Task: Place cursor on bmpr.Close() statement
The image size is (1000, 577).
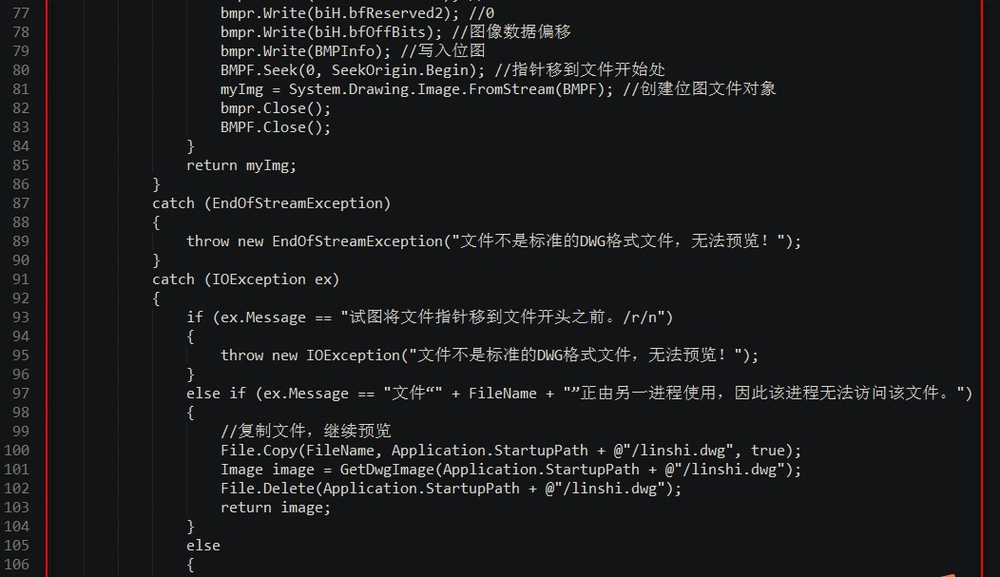Action: [x=261, y=108]
